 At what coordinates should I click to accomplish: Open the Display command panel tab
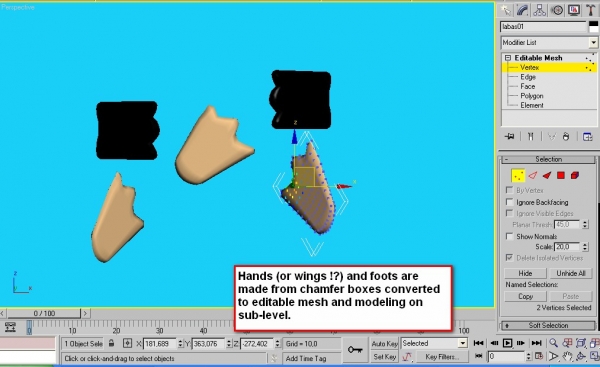(x=574, y=10)
